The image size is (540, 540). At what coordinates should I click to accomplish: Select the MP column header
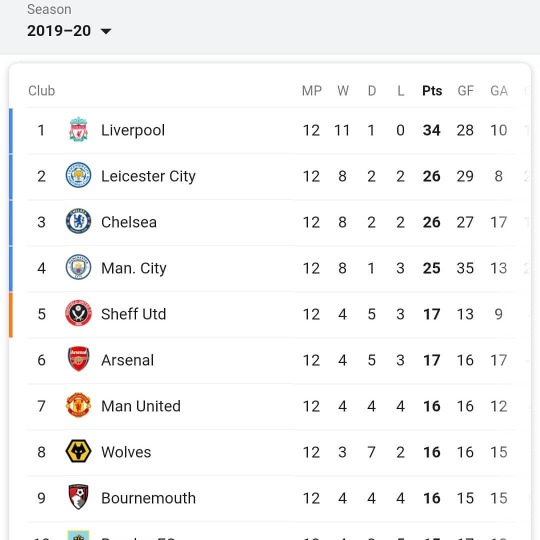point(312,91)
